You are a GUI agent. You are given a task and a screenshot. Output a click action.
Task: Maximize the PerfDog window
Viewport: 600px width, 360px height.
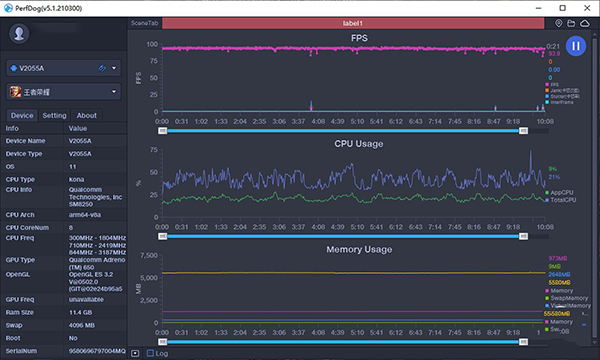click(x=562, y=8)
